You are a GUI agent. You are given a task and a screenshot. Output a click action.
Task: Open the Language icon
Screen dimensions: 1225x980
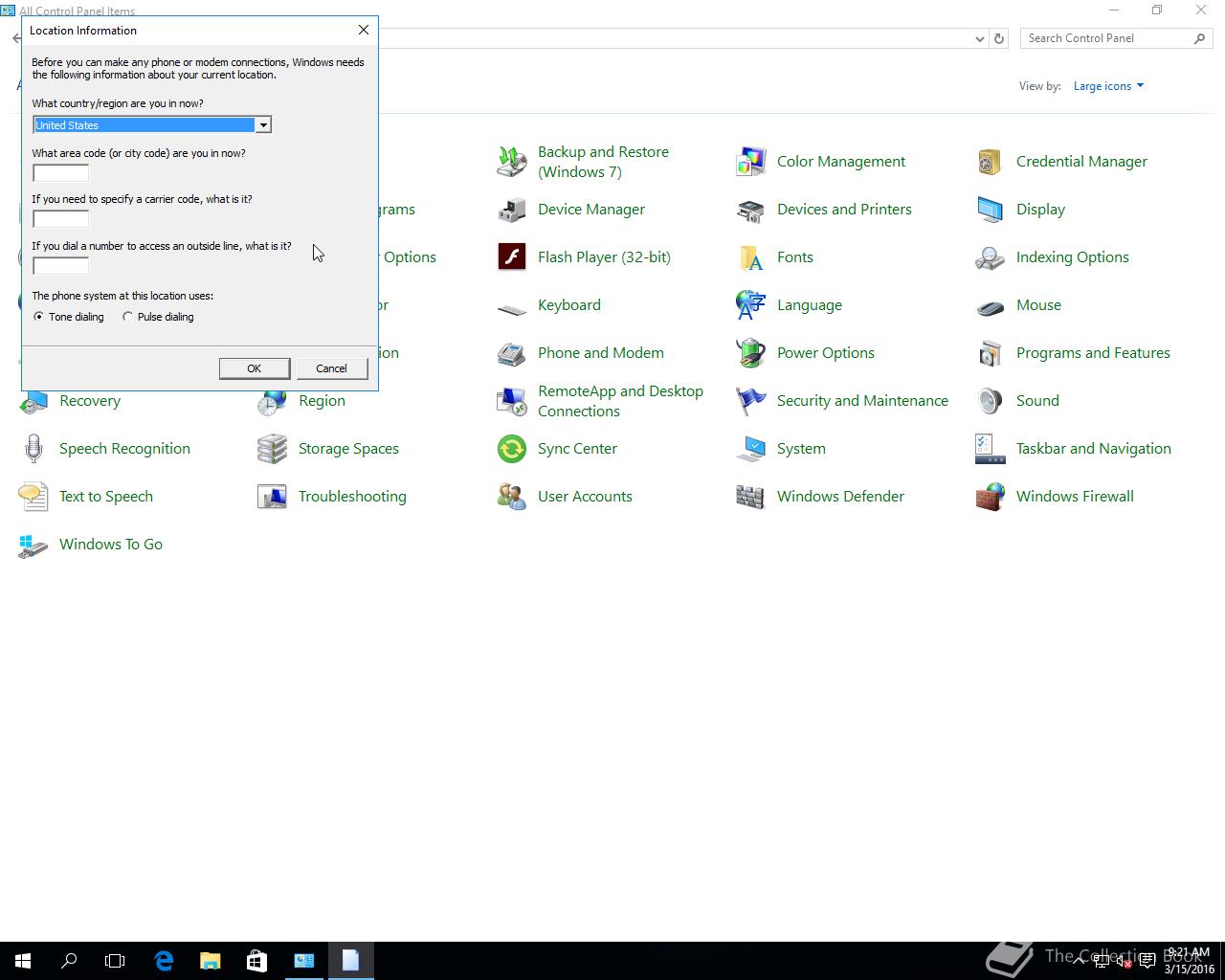(751, 305)
